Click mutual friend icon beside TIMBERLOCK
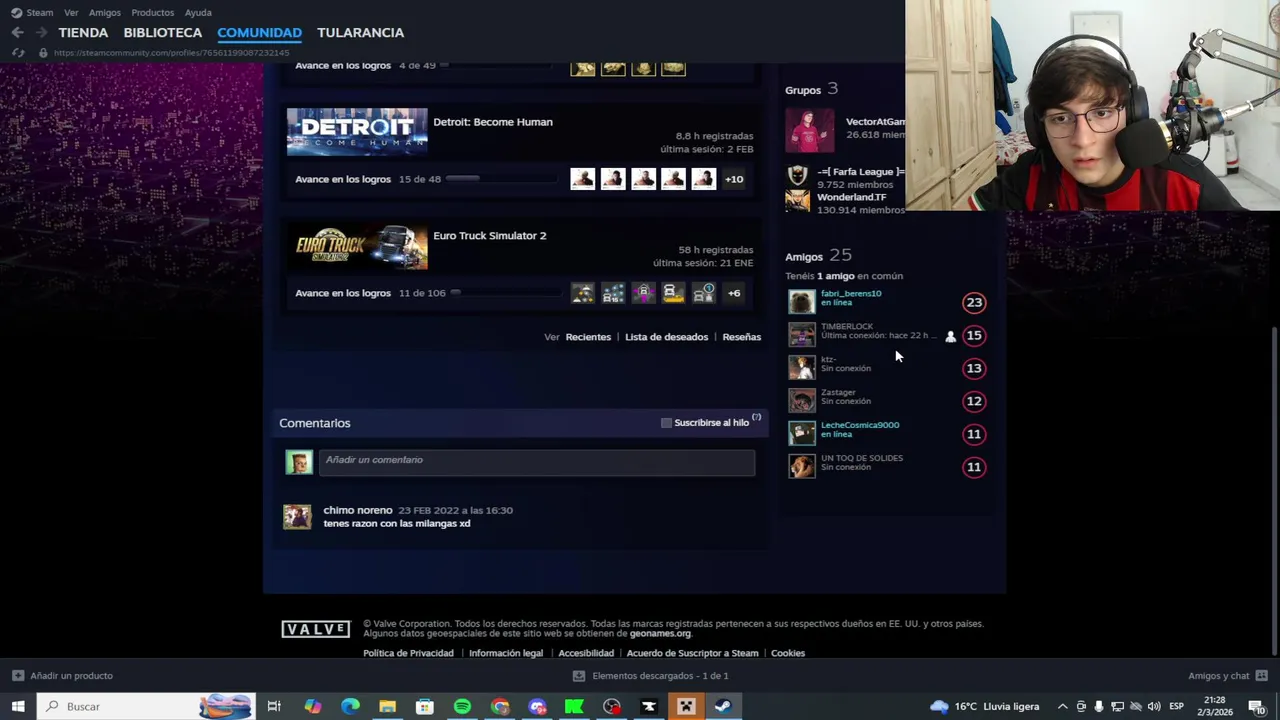This screenshot has width=1280, height=720. click(950, 336)
